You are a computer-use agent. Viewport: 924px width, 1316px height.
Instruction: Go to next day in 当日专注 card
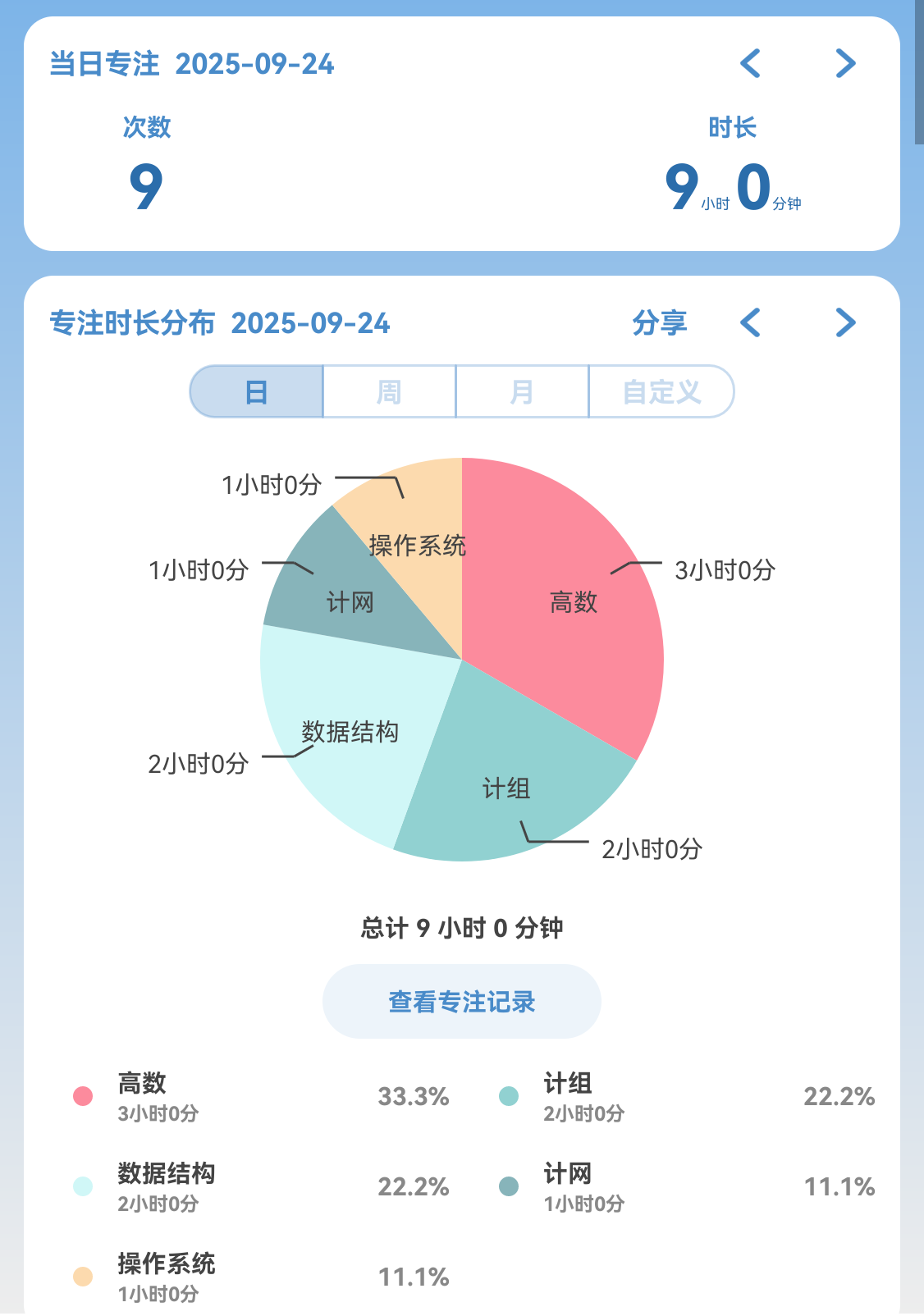(845, 63)
